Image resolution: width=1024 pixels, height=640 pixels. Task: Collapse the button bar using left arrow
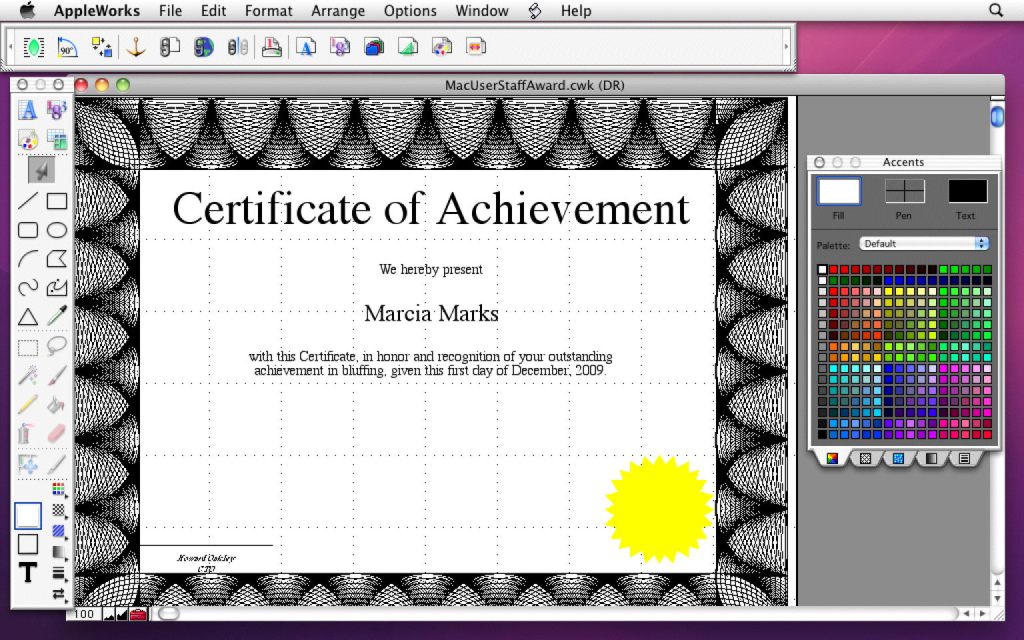coord(10,47)
